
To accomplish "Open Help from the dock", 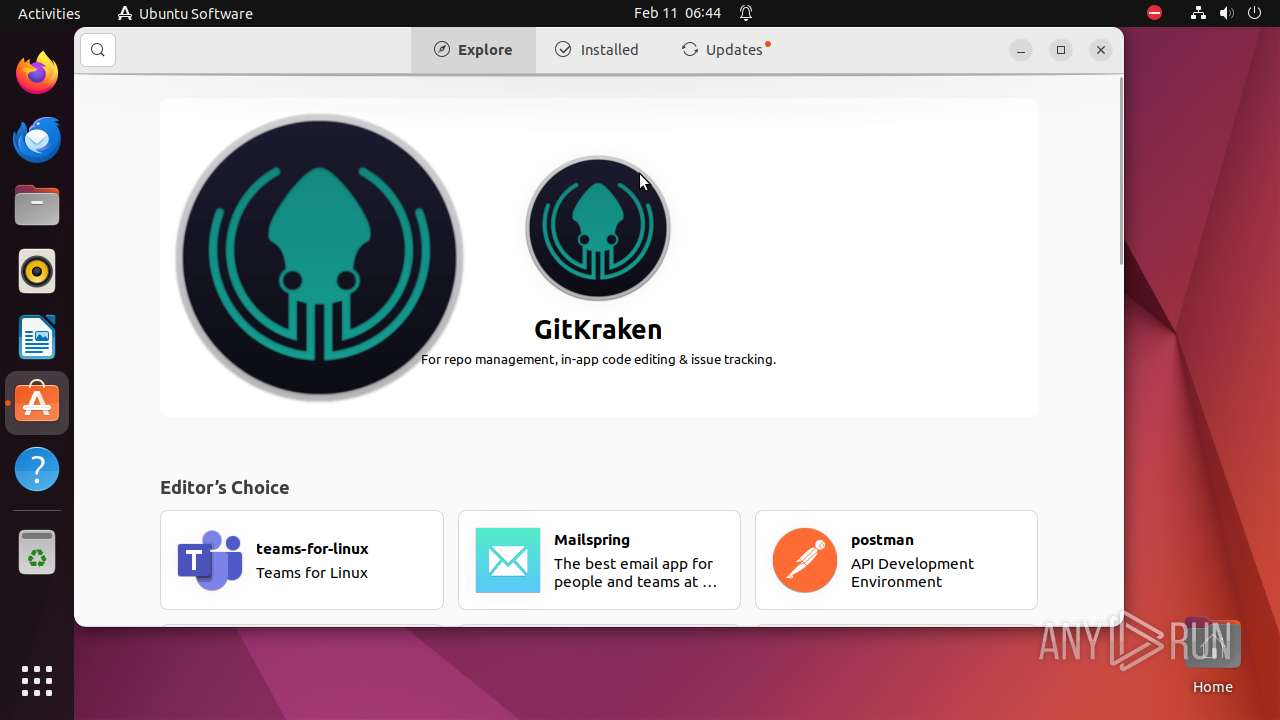I will [x=37, y=470].
